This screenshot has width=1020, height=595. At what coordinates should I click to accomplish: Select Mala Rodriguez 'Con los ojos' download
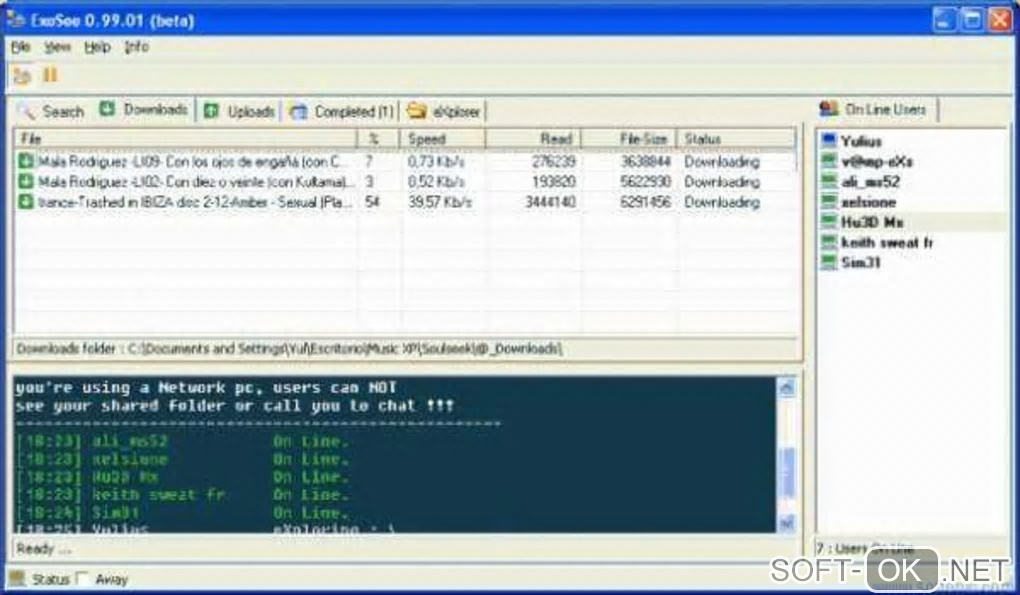point(406,161)
